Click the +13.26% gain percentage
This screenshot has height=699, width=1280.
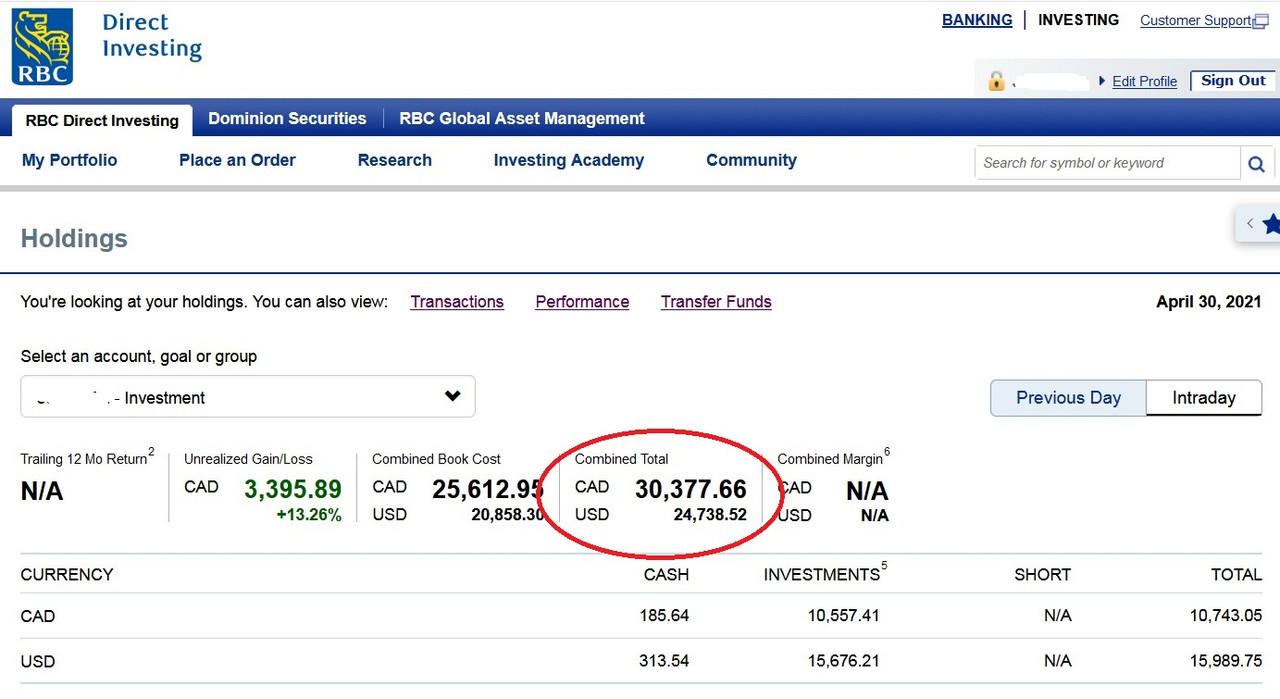tap(309, 516)
